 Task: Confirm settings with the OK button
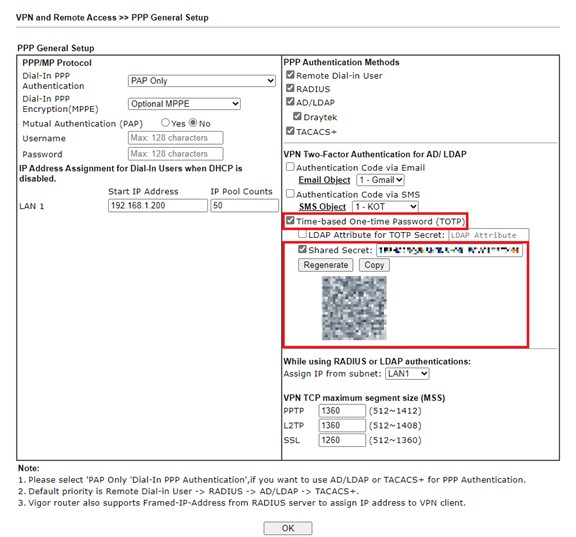click(x=288, y=528)
